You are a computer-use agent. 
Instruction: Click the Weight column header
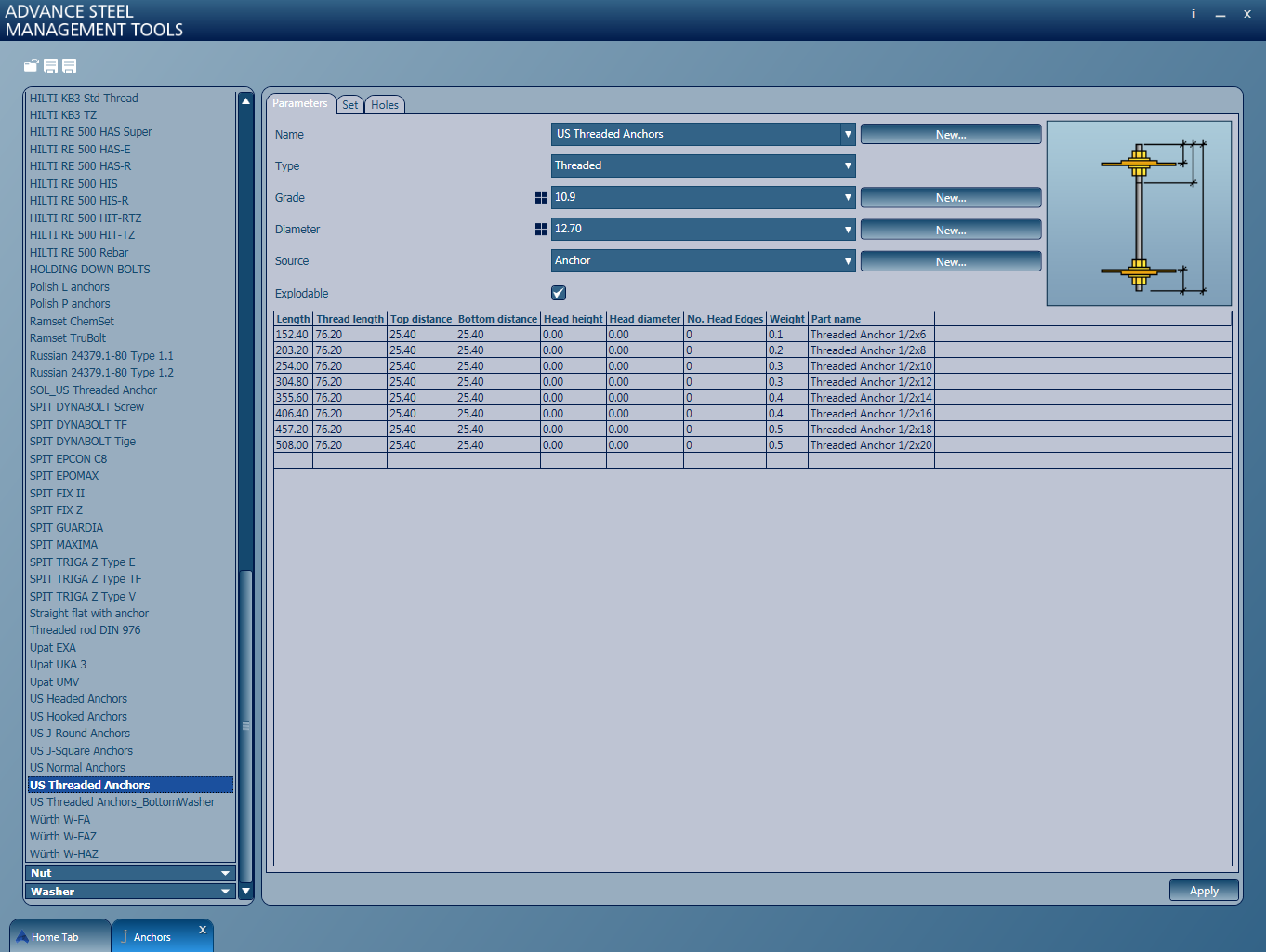787,319
